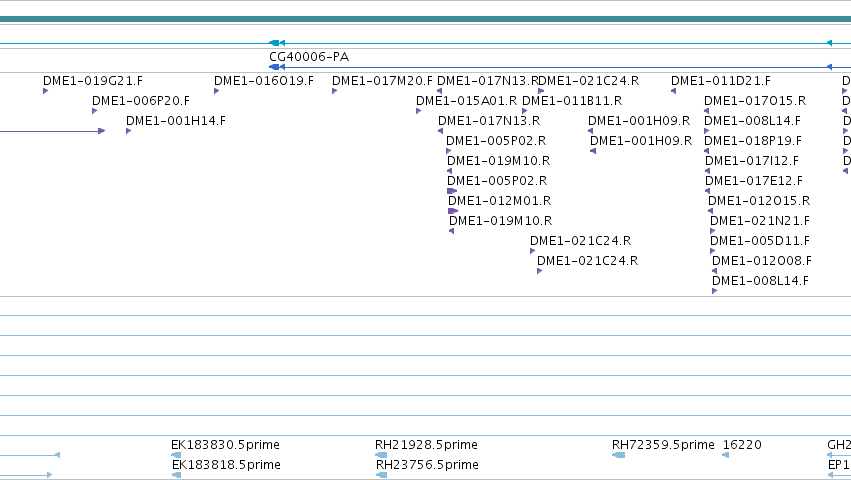Click the DME1-011B11.R feature label

click(572, 100)
